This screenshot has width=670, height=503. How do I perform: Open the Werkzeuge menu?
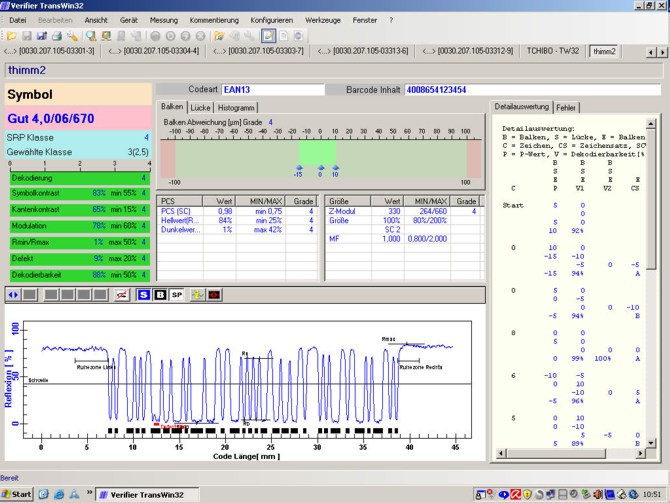pos(323,20)
